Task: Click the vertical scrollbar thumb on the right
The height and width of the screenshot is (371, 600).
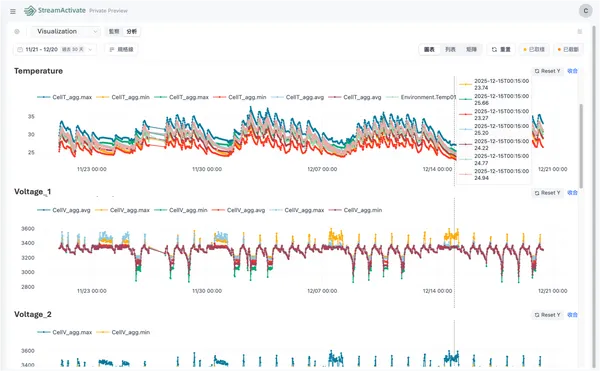Action: [x=582, y=145]
